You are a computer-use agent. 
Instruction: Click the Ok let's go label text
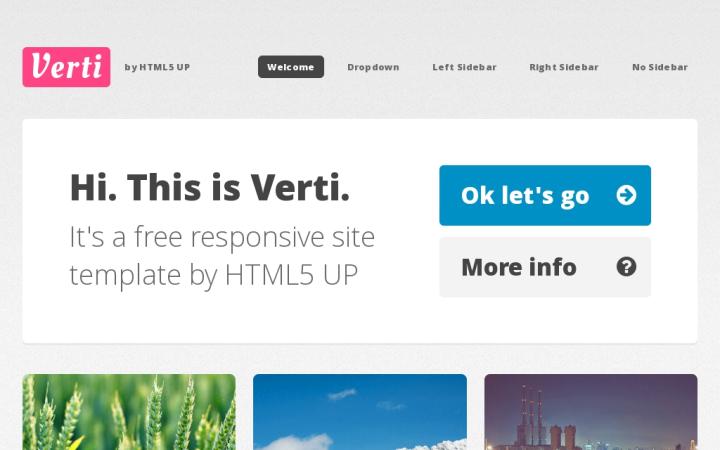(x=525, y=196)
